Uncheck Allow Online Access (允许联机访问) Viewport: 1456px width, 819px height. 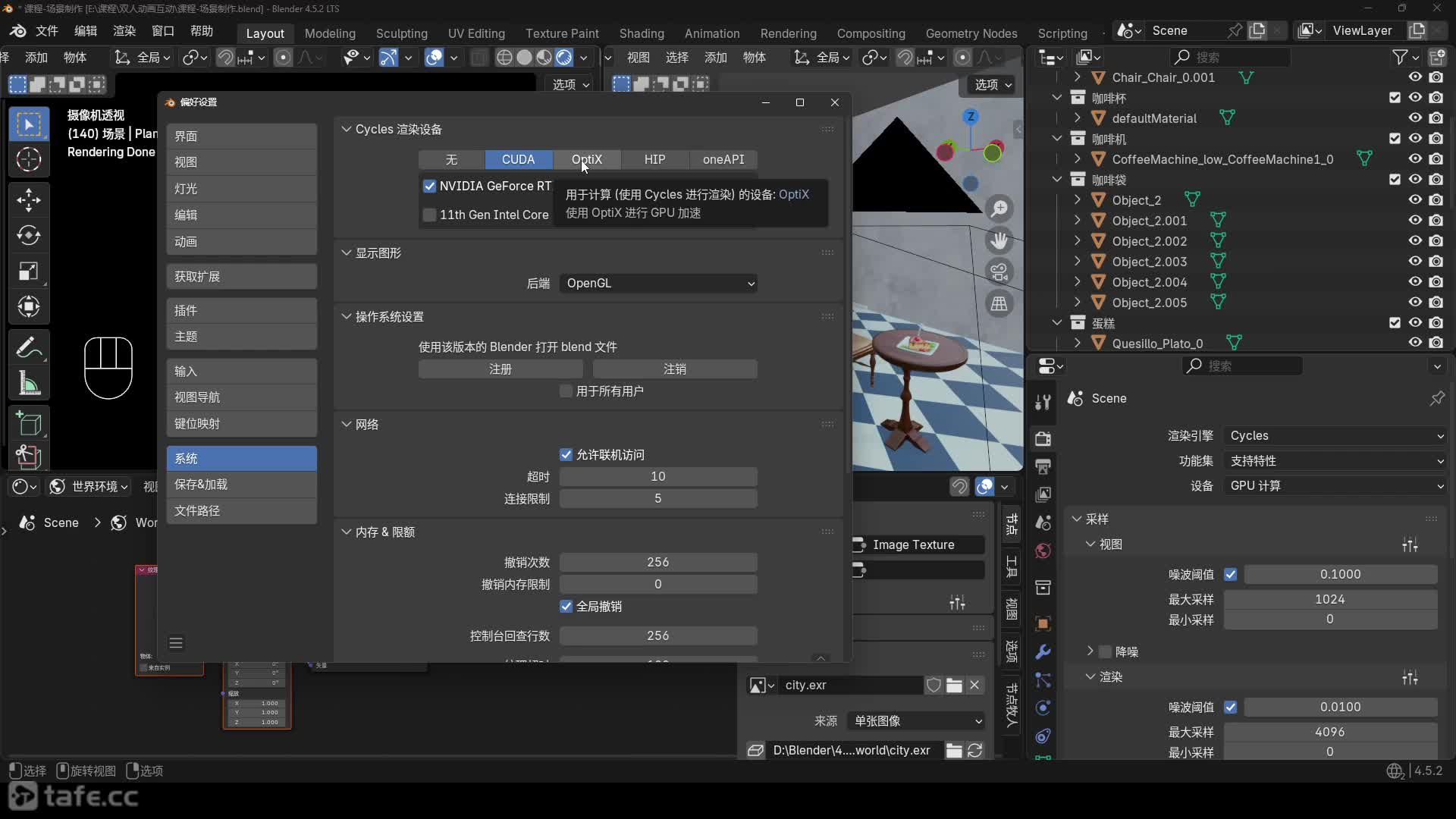(566, 455)
